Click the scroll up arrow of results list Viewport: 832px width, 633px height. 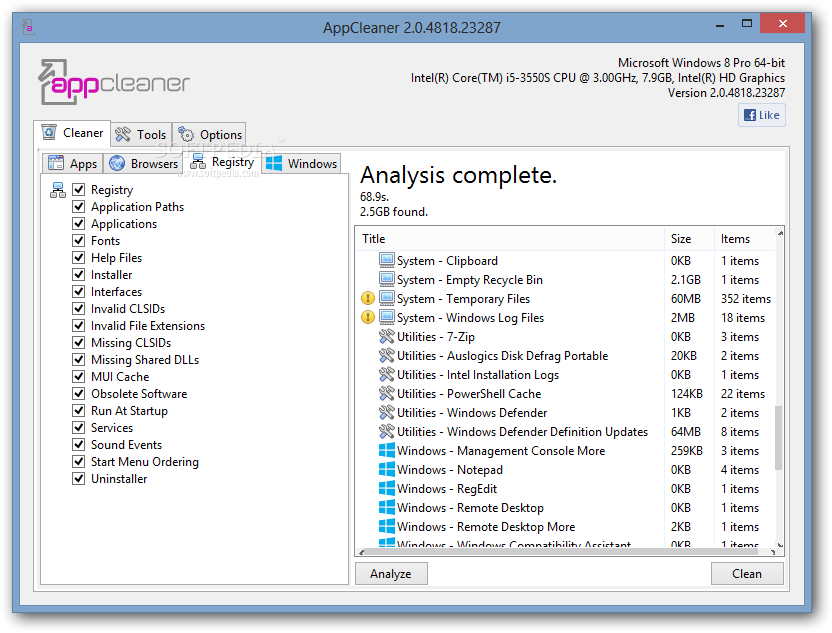[780, 233]
